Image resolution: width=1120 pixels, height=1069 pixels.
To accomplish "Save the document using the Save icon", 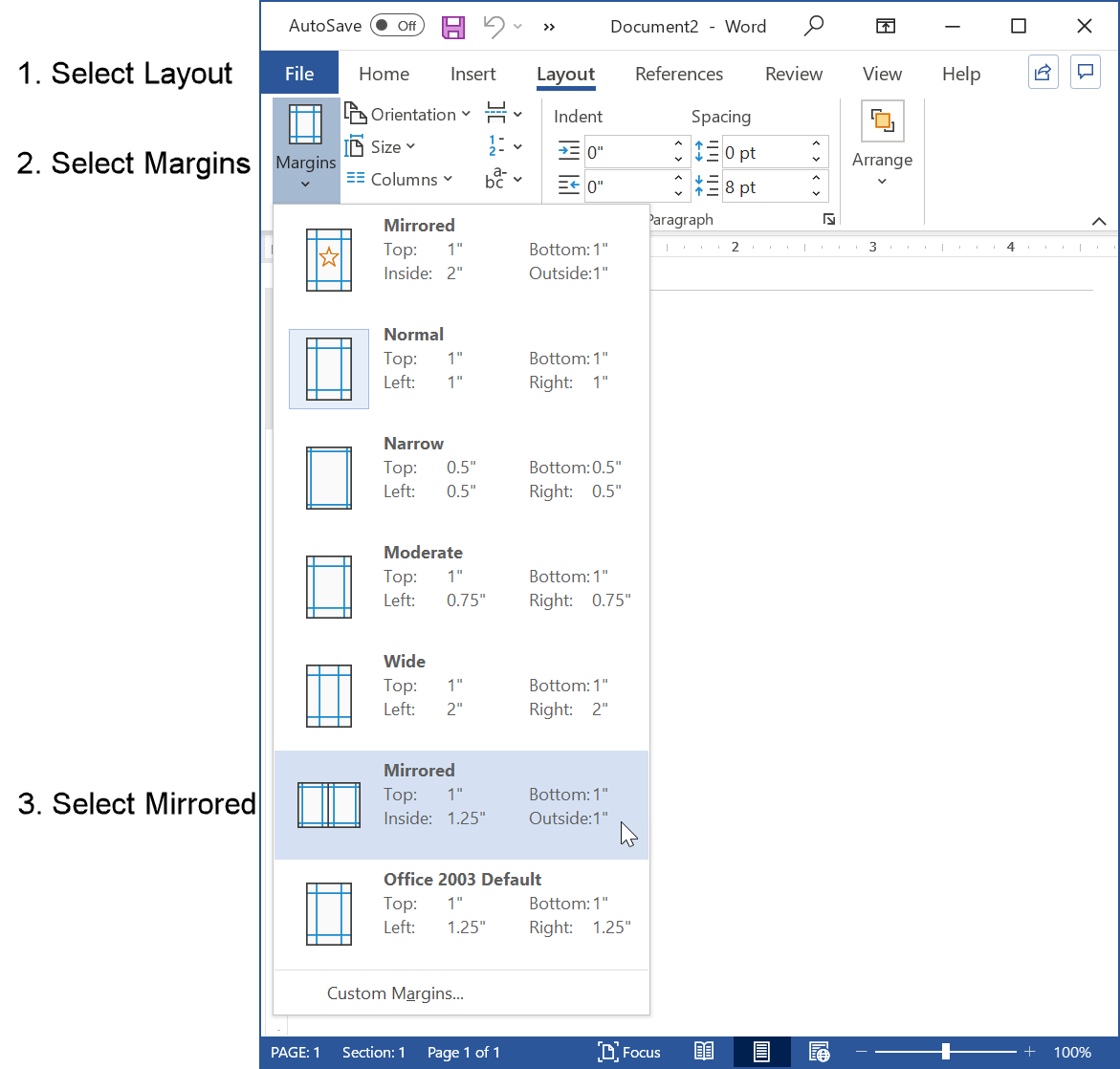I will click(452, 26).
